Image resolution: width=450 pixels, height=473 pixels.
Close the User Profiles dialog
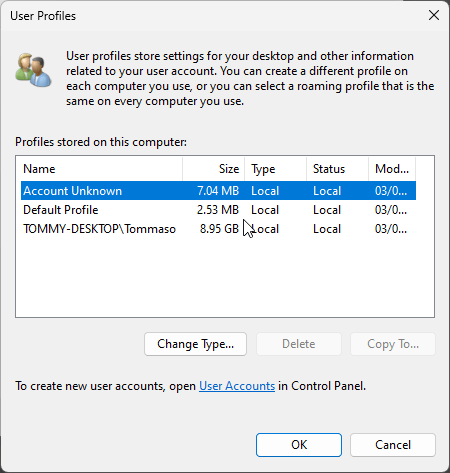[x=434, y=15]
